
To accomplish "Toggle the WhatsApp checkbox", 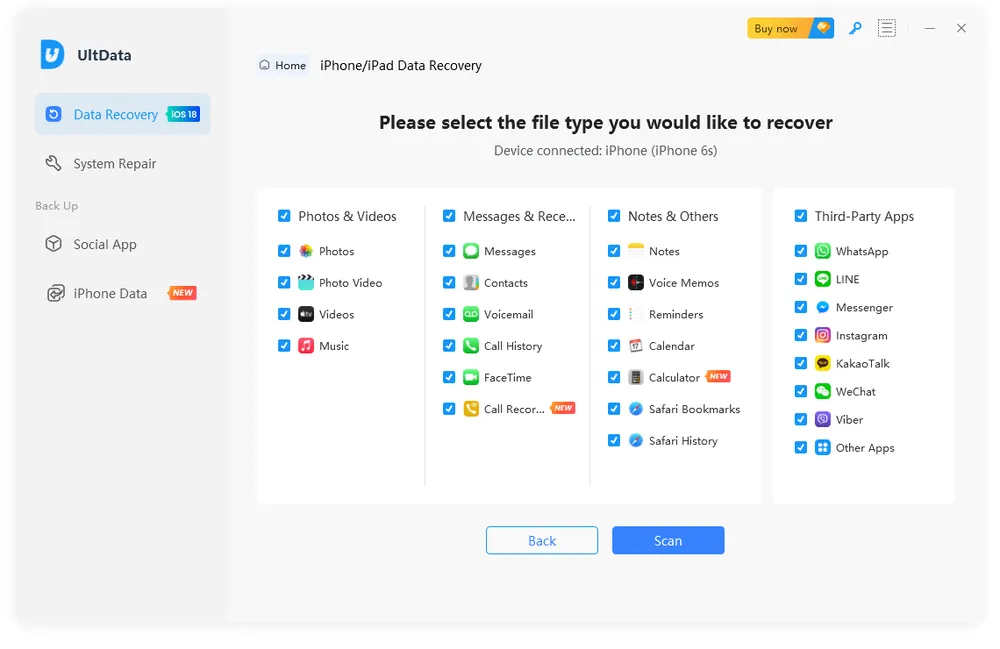I will 801,251.
